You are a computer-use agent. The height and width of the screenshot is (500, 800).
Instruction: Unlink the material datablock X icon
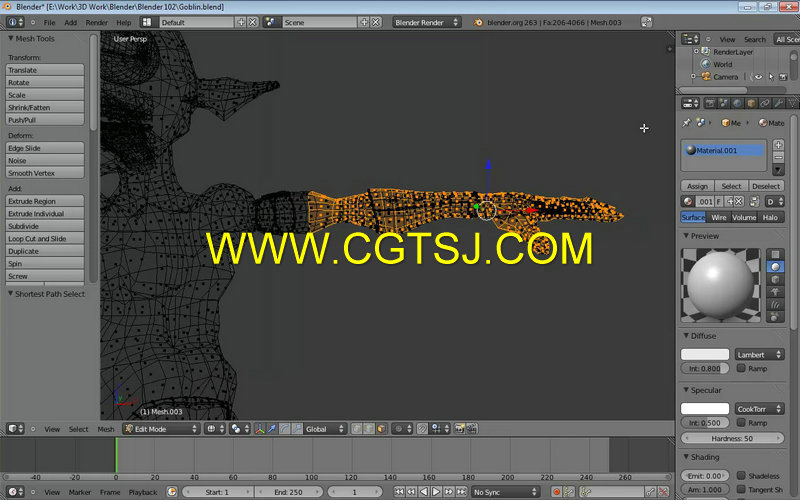coord(739,202)
